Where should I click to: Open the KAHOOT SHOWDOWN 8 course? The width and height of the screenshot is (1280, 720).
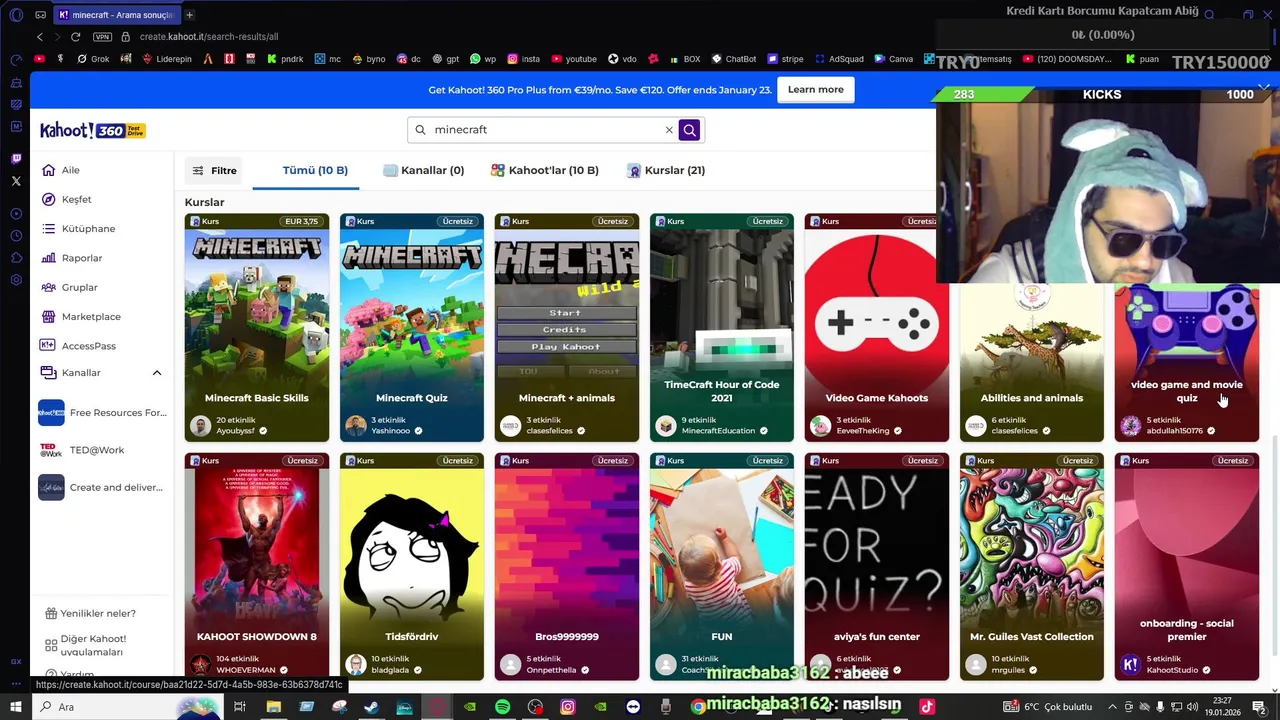(257, 567)
